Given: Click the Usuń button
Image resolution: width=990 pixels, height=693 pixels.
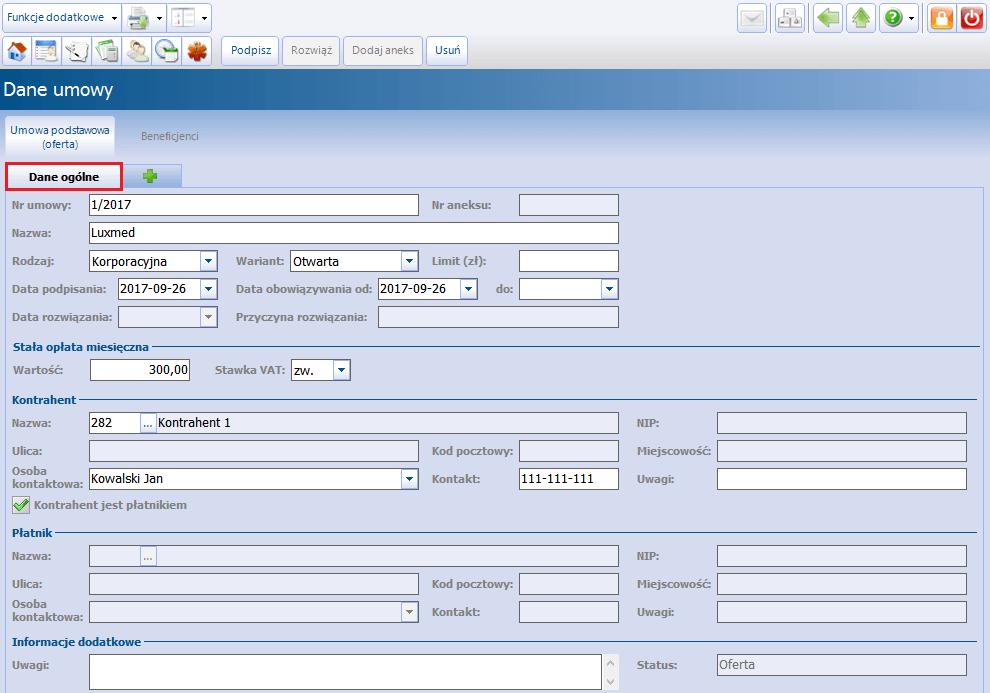Looking at the screenshot, I should coord(447,50).
